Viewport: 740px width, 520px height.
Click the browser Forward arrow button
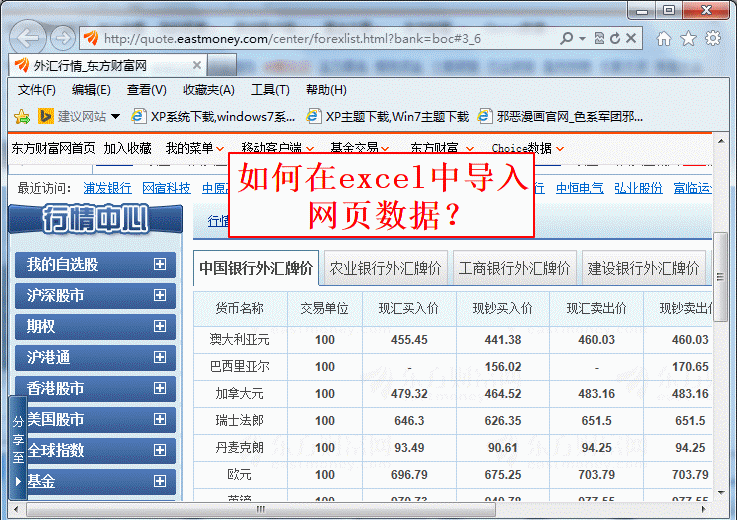pos(63,38)
